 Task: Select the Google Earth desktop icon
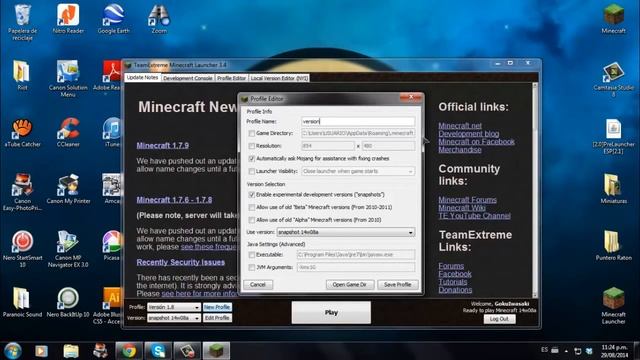click(113, 18)
